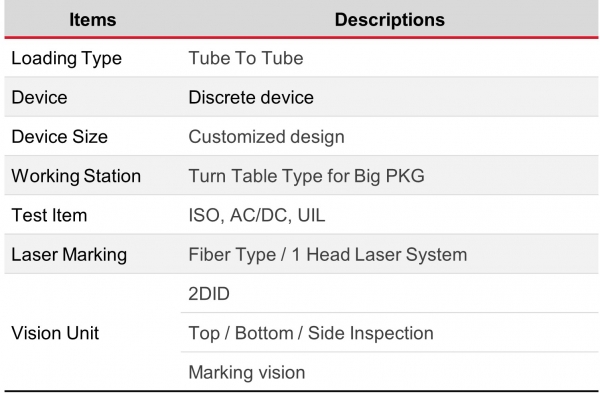The height and width of the screenshot is (393, 600).
Task: Select the Laser Marking label
Action: 69,255
